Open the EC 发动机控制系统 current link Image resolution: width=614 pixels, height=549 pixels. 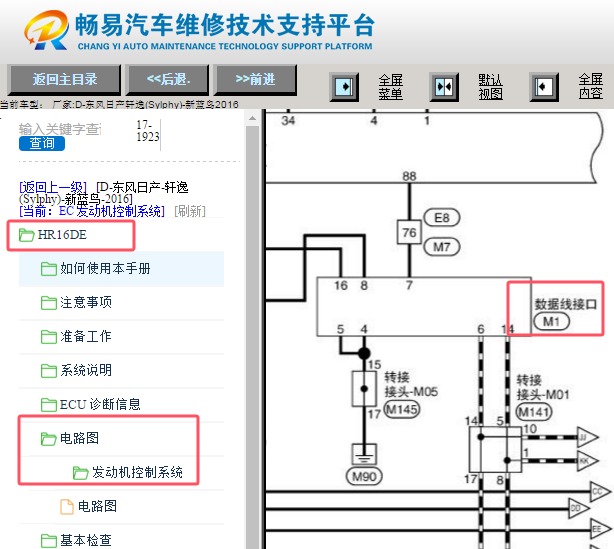pyautogui.click(x=92, y=211)
